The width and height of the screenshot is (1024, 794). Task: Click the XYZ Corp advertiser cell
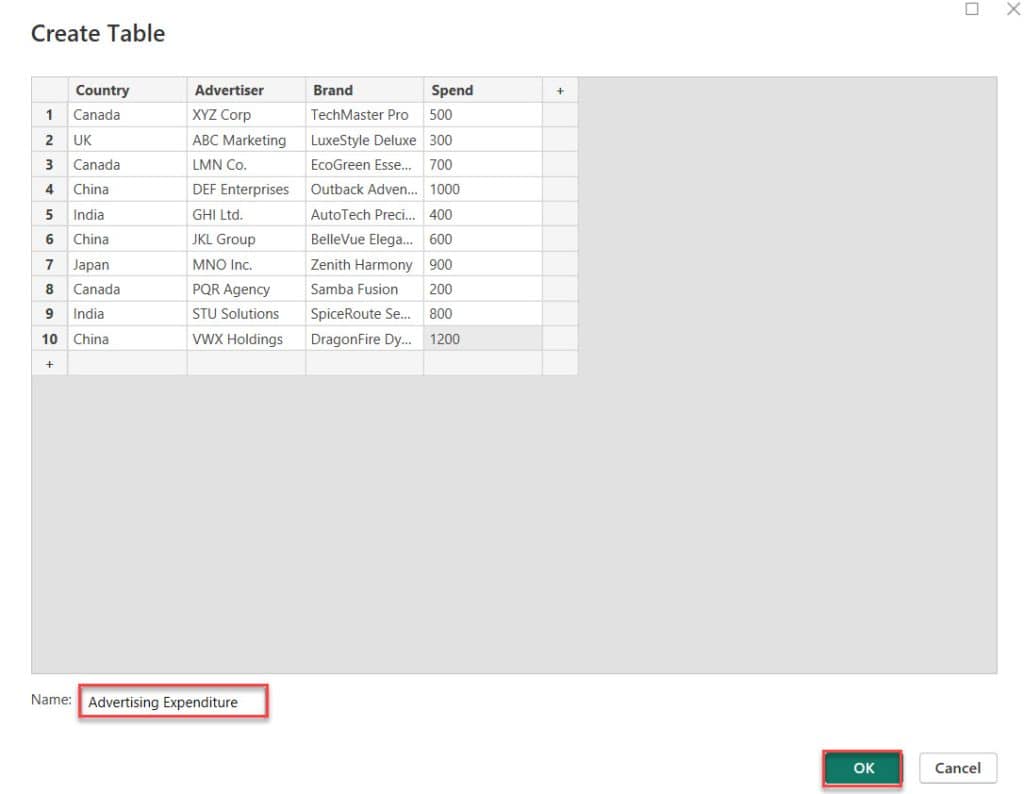[246, 115]
